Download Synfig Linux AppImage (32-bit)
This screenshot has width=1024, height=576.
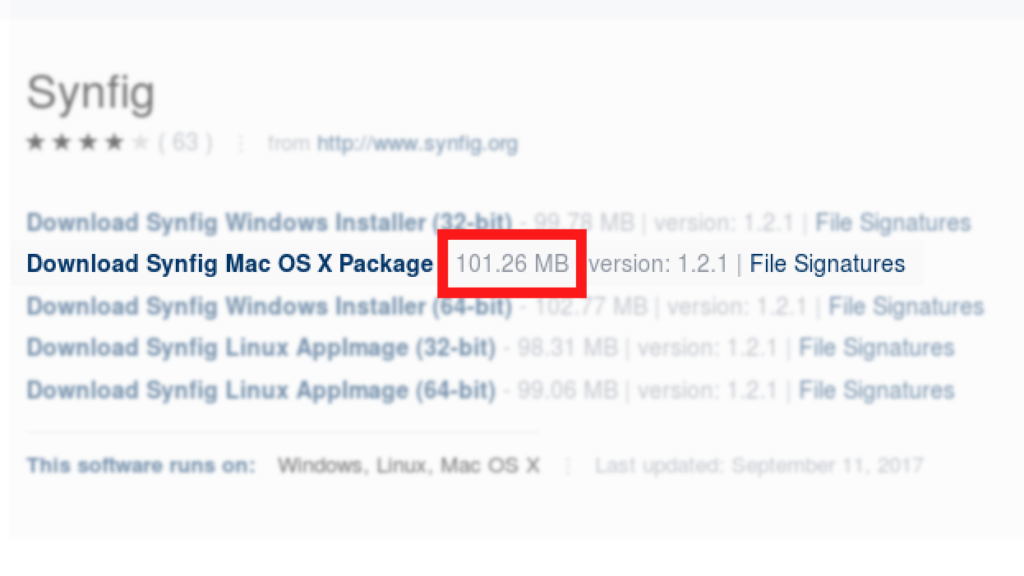pyautogui.click(x=261, y=348)
